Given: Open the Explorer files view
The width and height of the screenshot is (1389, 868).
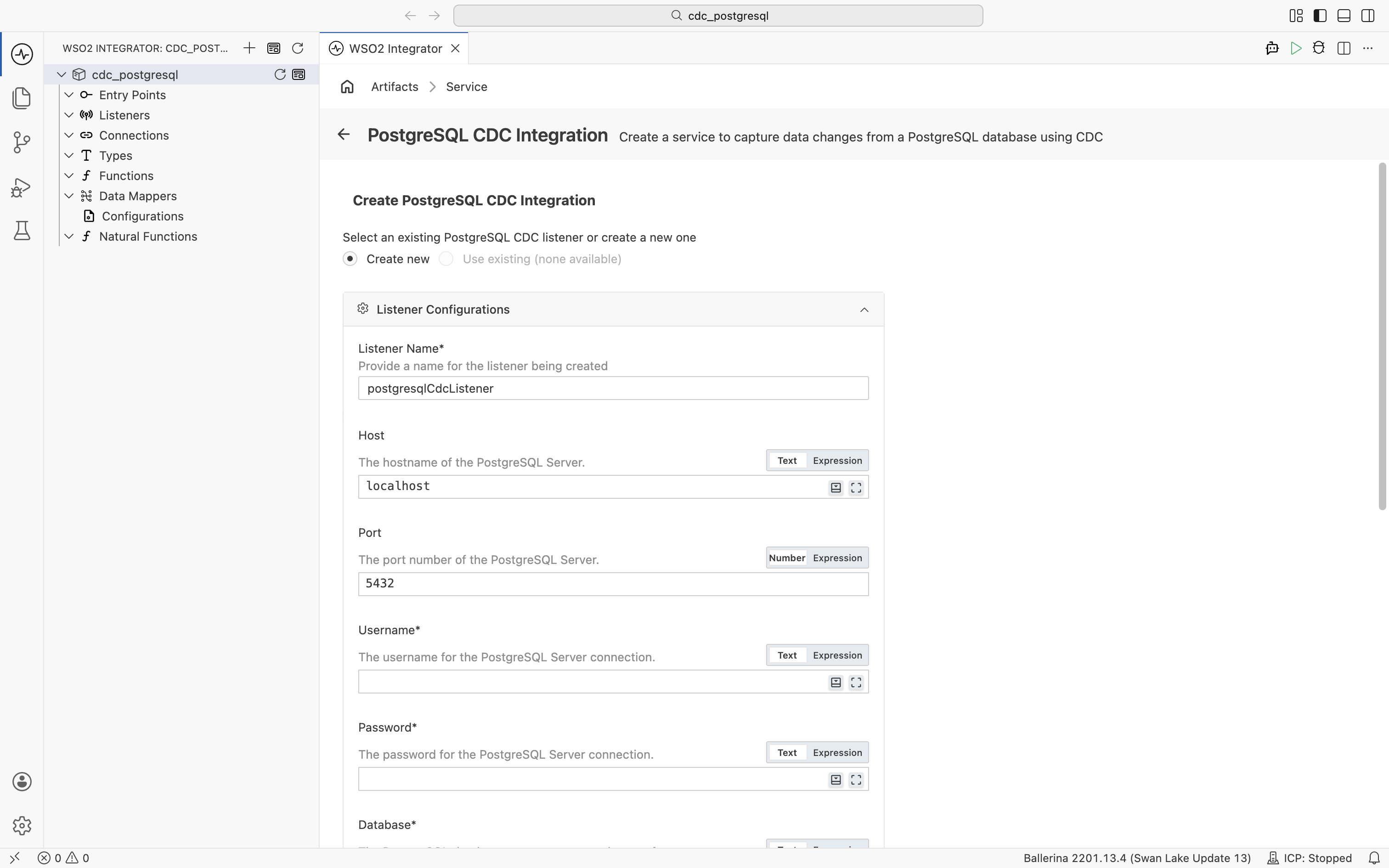Looking at the screenshot, I should point(22,98).
